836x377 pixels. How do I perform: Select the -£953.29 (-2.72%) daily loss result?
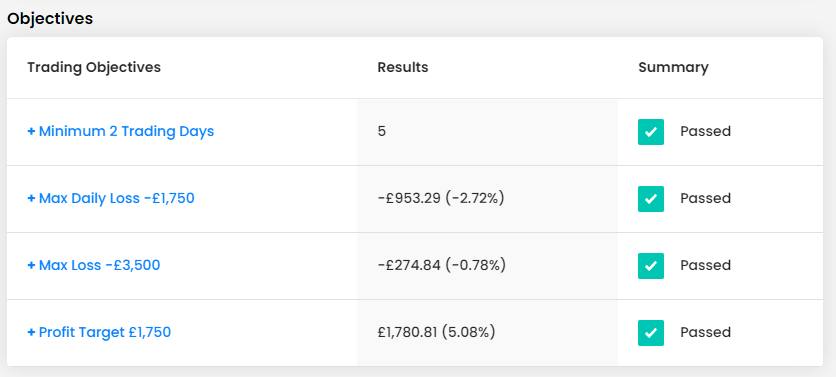(x=441, y=198)
